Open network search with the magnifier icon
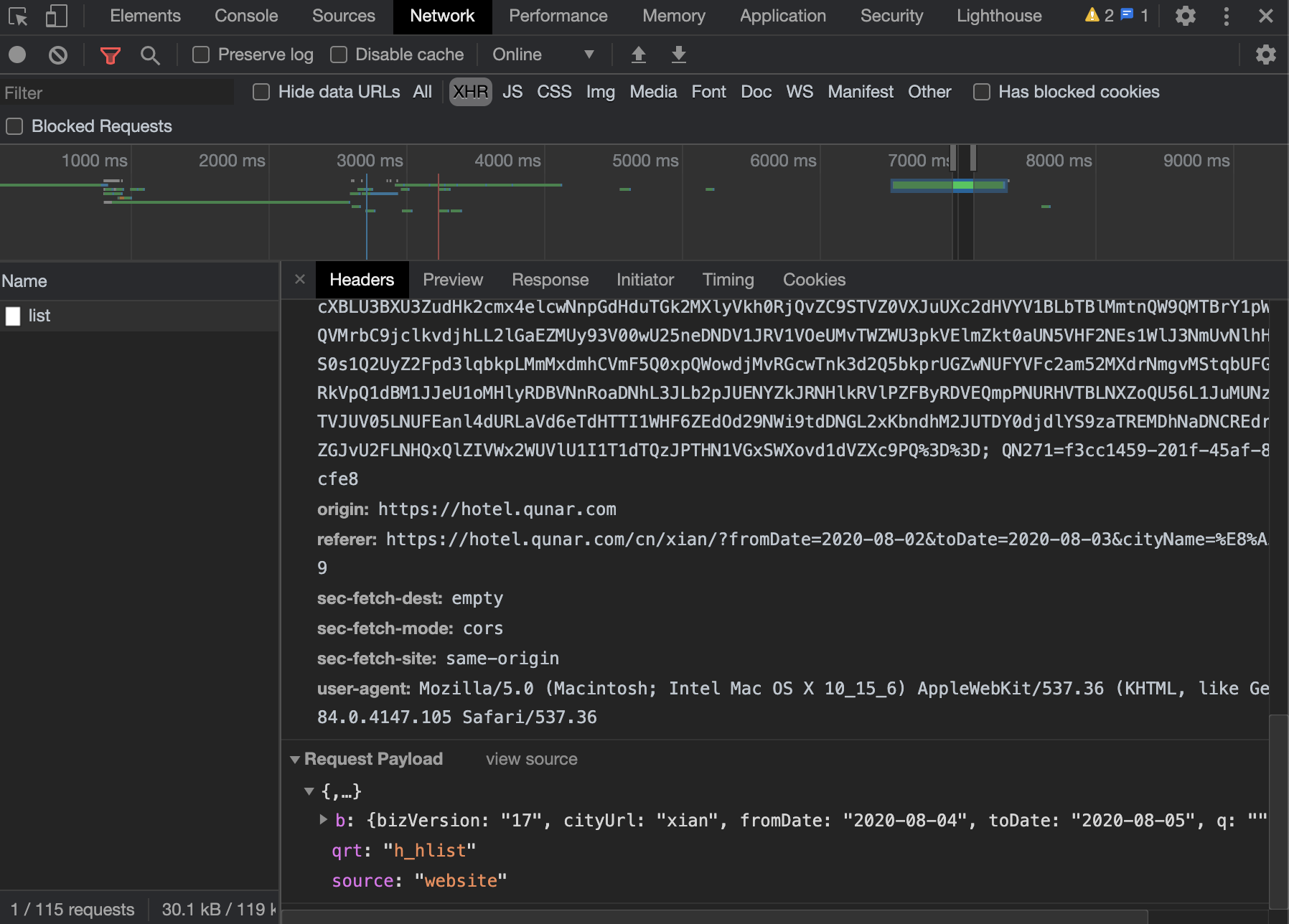 tap(150, 55)
